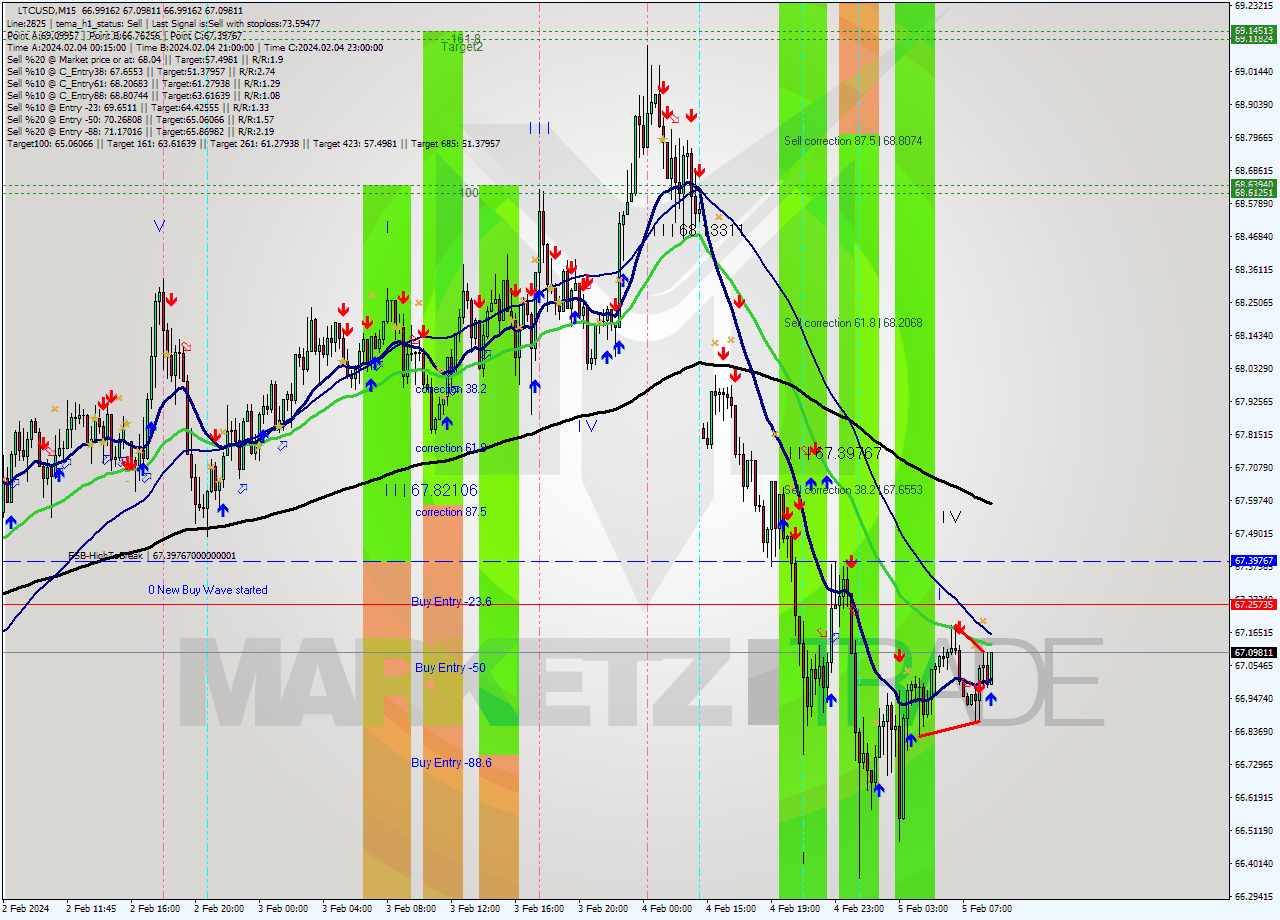Click the blue 'correction 87.5' label
Screen dimensions: 1280x920
(451, 512)
